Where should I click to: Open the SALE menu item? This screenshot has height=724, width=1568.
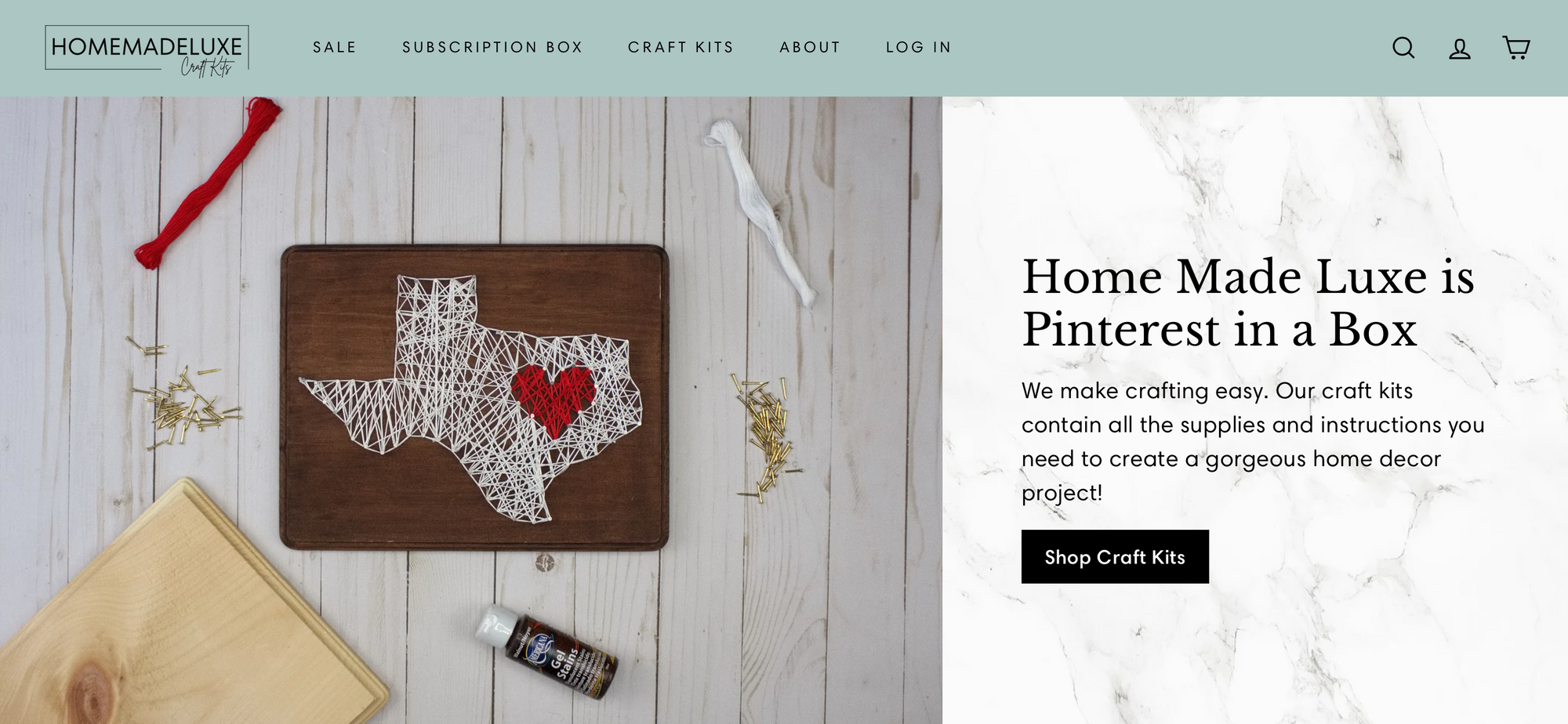[335, 47]
